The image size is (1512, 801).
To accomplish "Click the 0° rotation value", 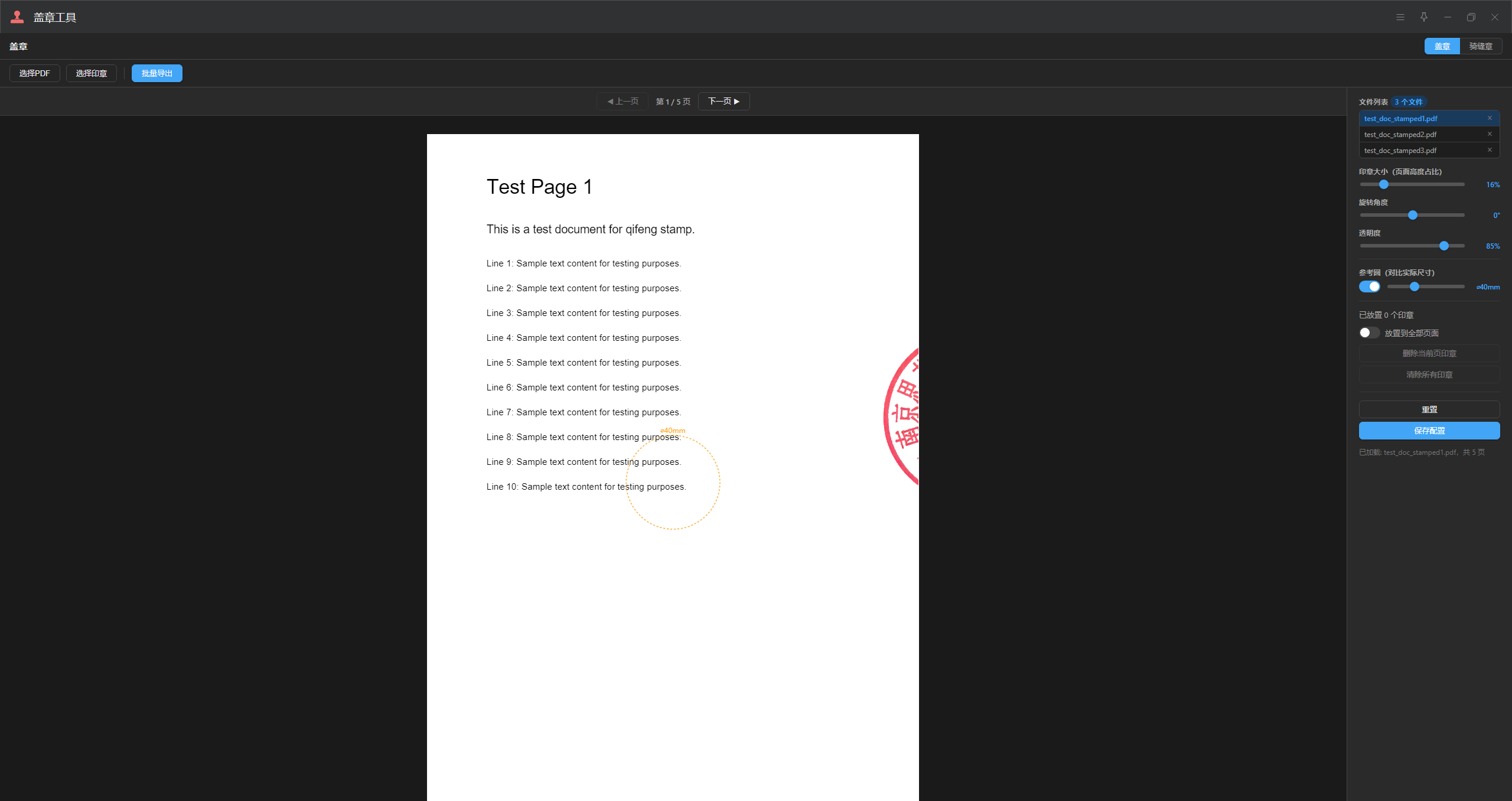I will coord(1496,216).
